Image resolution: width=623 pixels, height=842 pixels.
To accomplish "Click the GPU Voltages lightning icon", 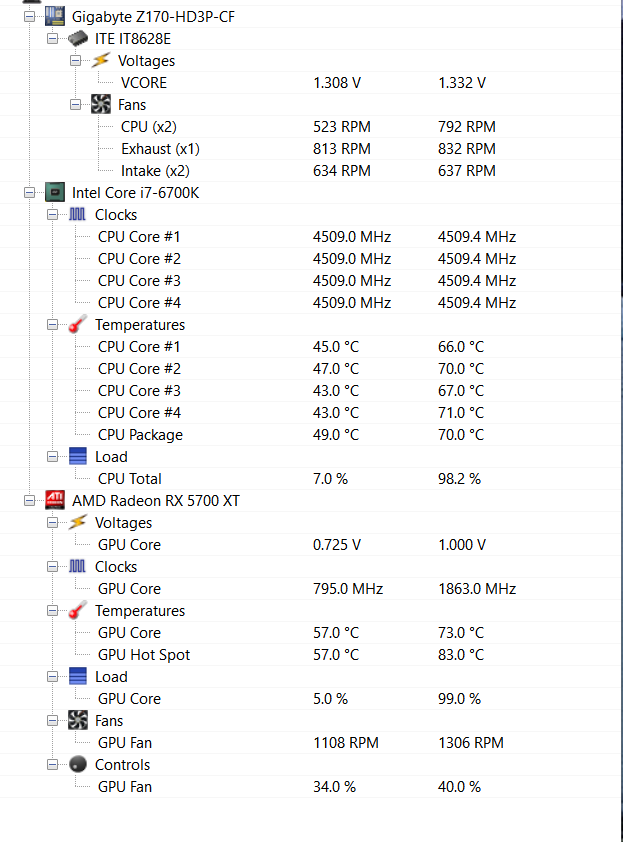I will click(x=78, y=522).
